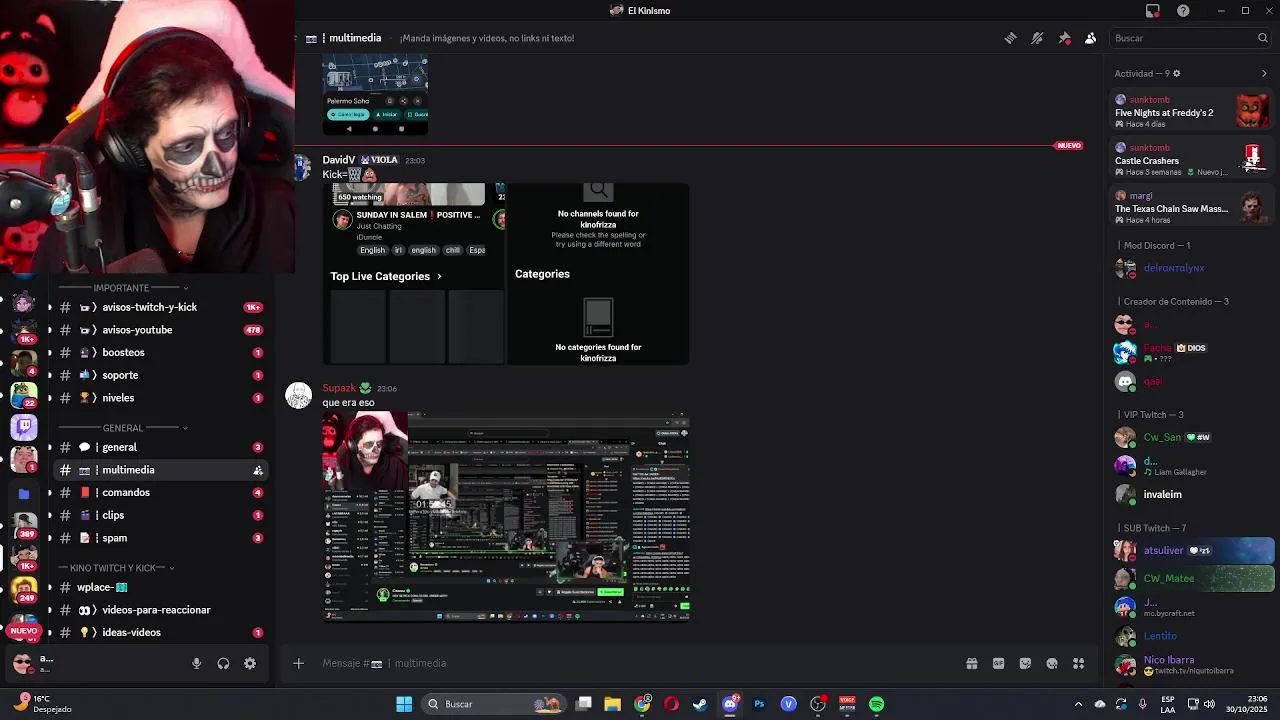Open the weather widget showing 16°C
This screenshot has height=720, width=1280.
click(43, 704)
